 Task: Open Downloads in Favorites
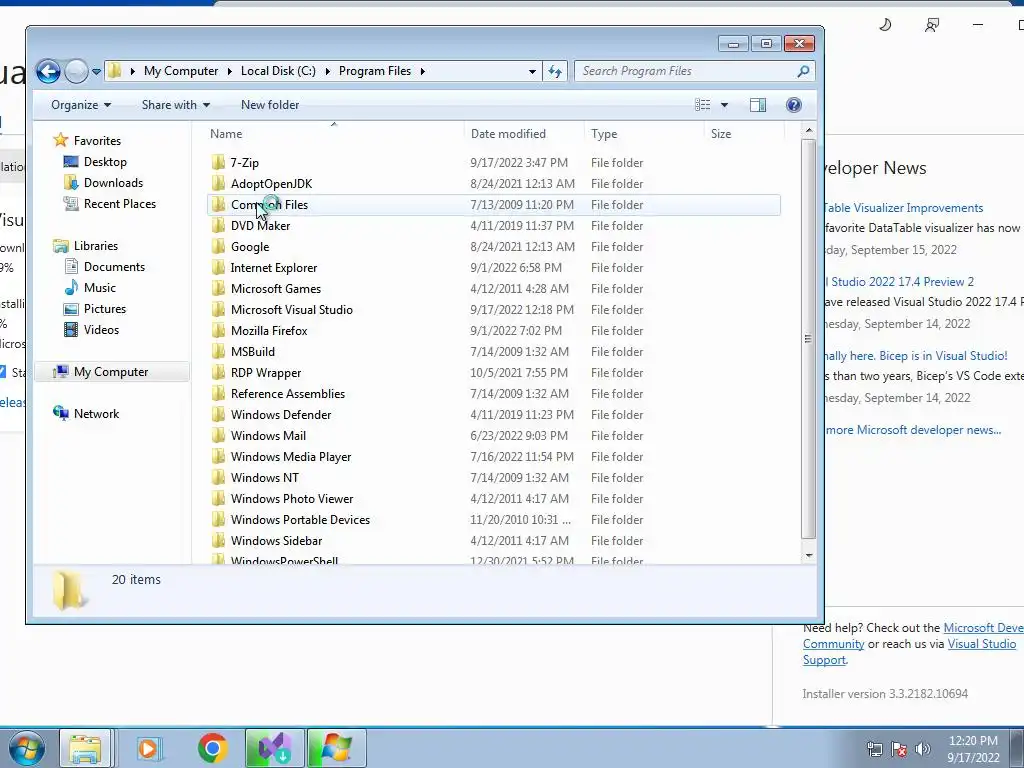coord(113,183)
